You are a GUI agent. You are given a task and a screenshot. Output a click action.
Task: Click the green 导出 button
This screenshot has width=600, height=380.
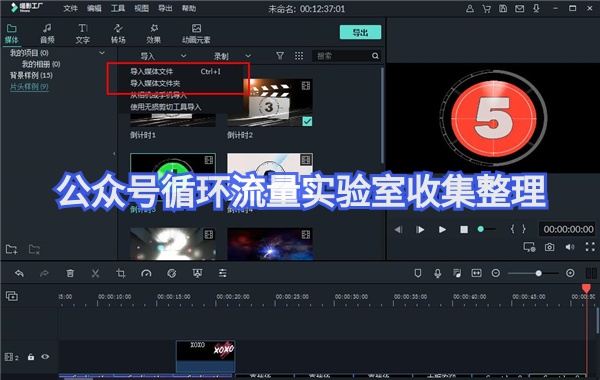click(x=360, y=33)
